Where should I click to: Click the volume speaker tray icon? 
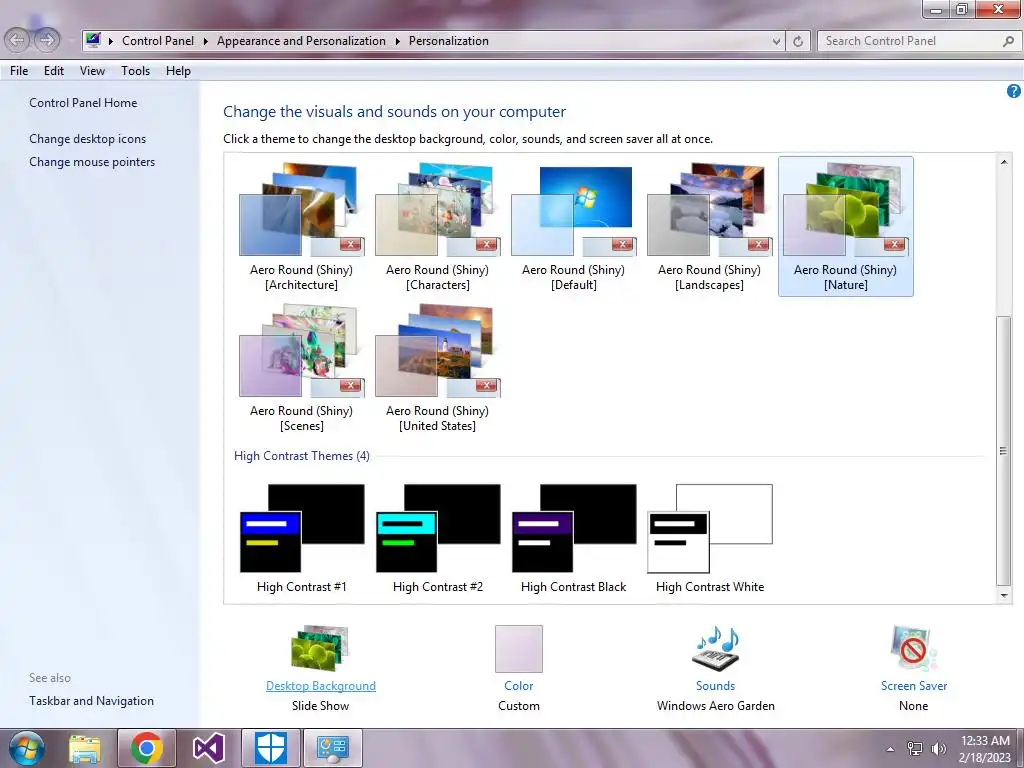point(939,749)
